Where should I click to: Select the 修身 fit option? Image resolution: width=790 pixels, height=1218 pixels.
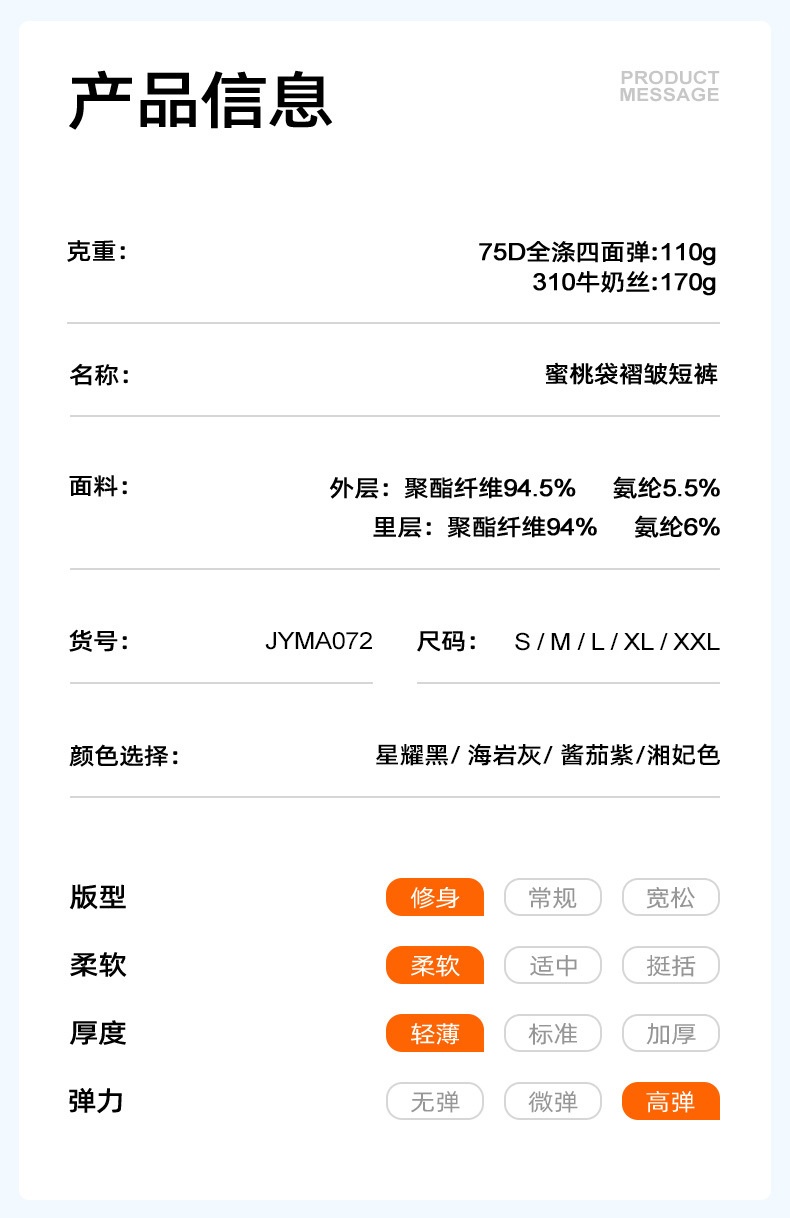[435, 897]
